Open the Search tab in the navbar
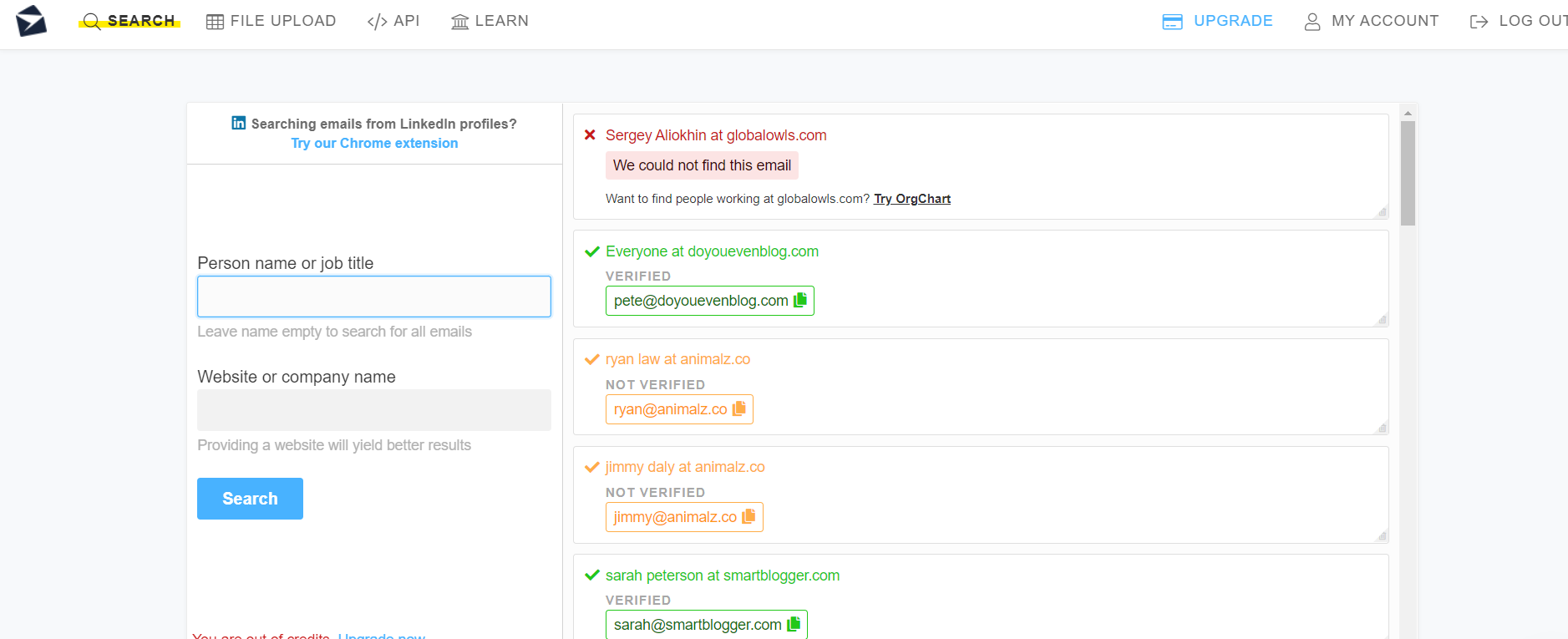The image size is (1568, 639). tap(129, 21)
